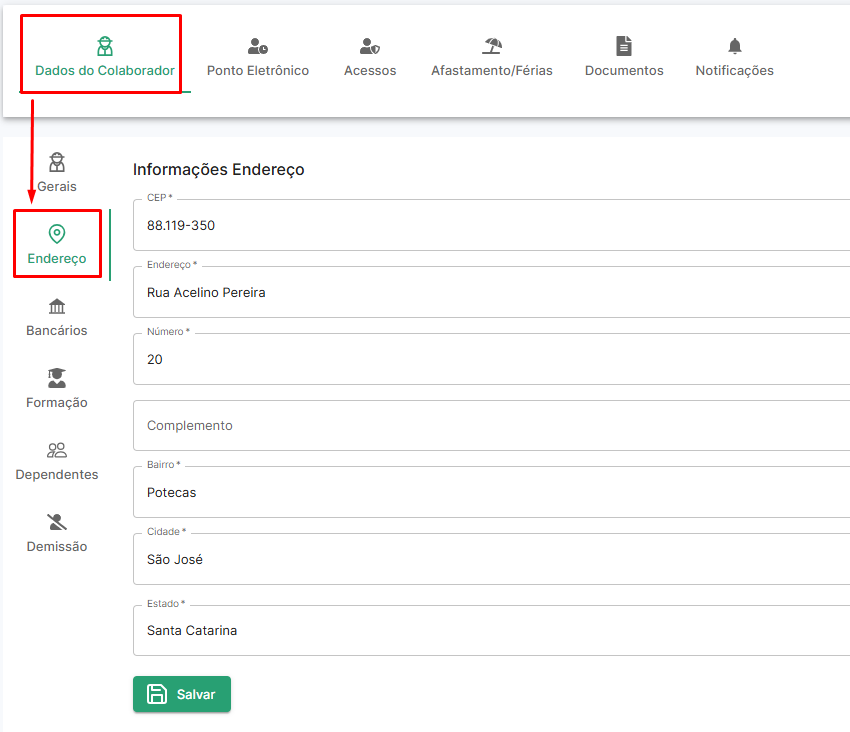
Task: Focus the CEP input field
Action: (x=492, y=225)
